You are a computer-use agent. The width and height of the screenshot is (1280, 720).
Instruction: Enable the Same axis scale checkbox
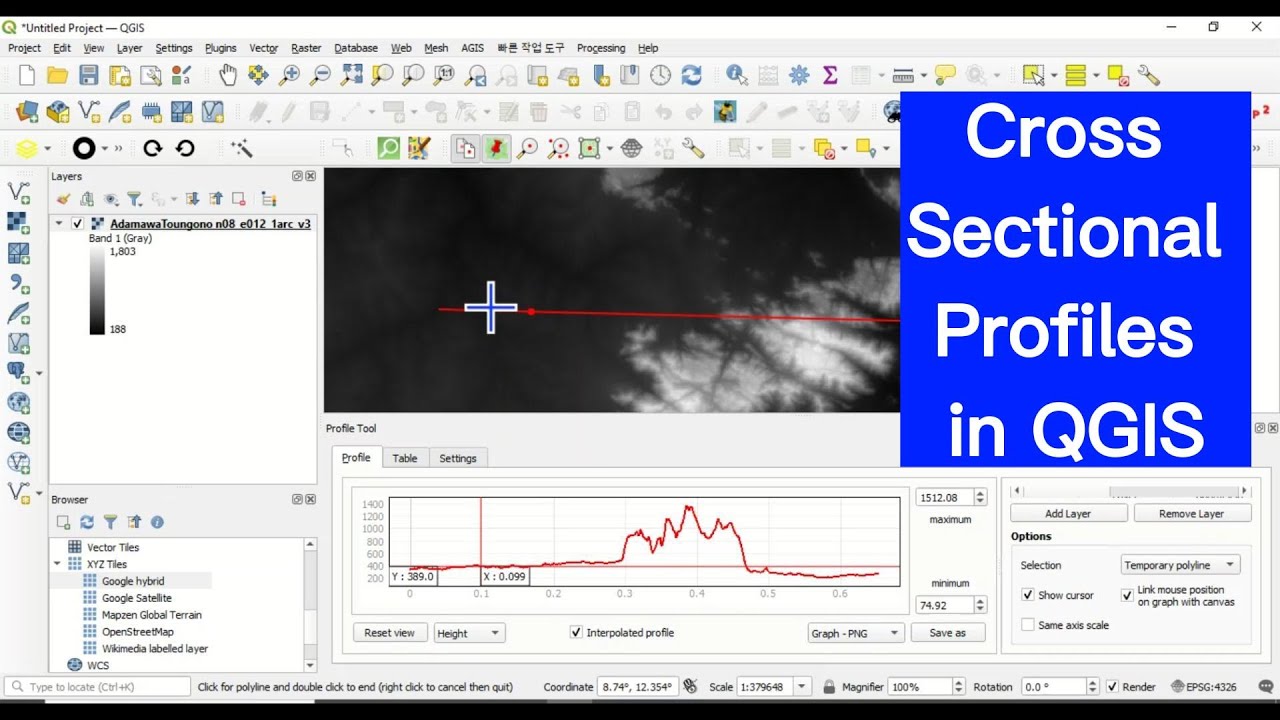(1028, 625)
